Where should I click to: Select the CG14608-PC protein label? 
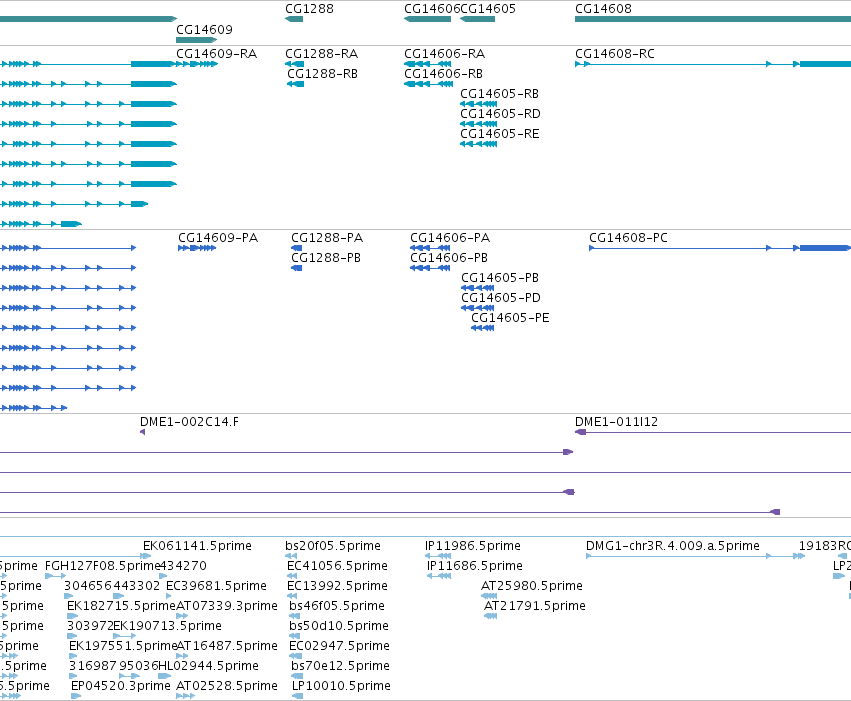tap(628, 238)
